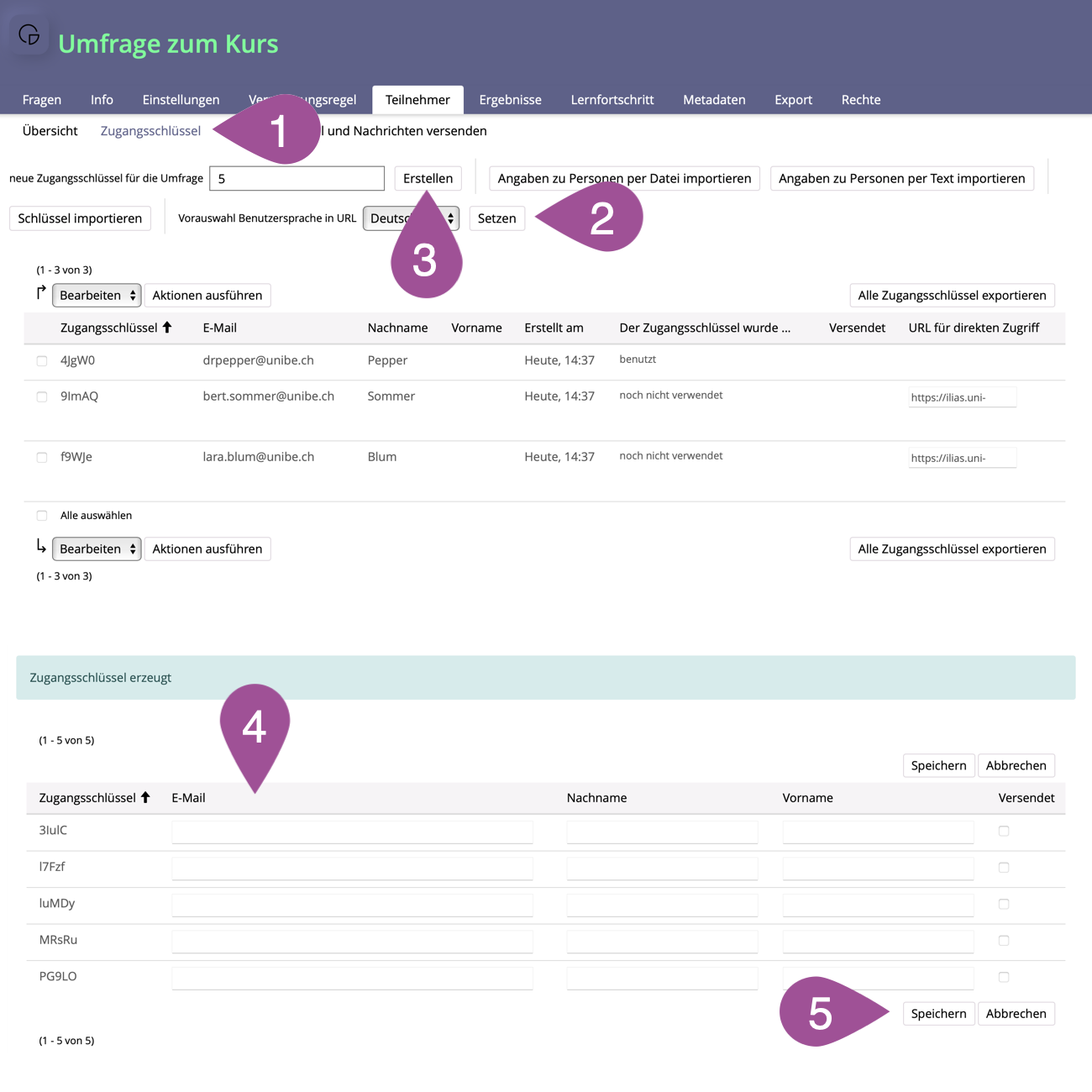Open the upper 'Bearbeiten' dropdown
Screen dimensions: 1092x1092
tap(97, 296)
